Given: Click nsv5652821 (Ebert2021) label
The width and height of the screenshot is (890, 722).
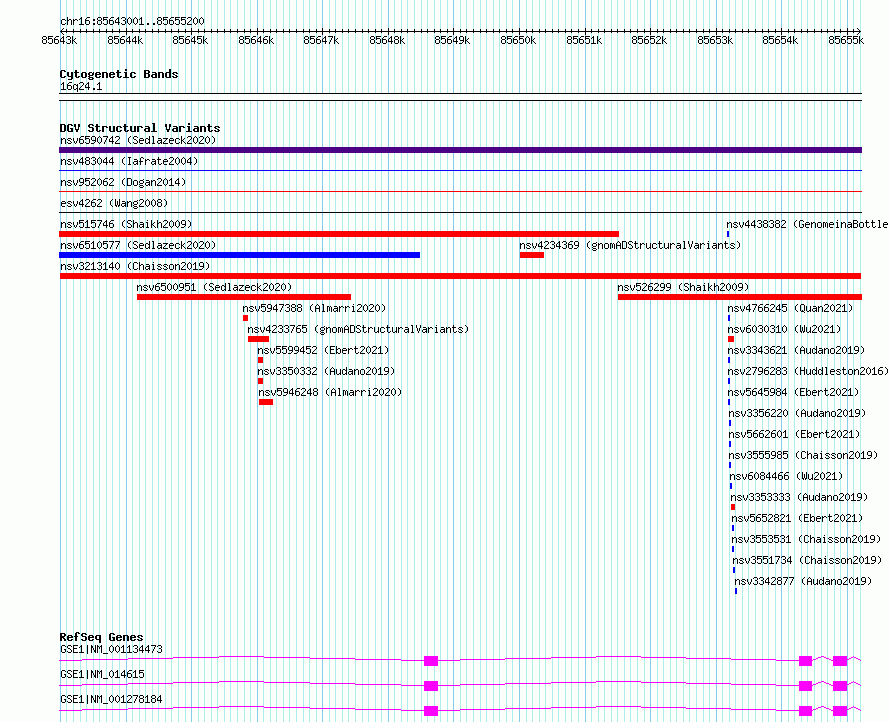Looking at the screenshot, I should click(797, 518).
